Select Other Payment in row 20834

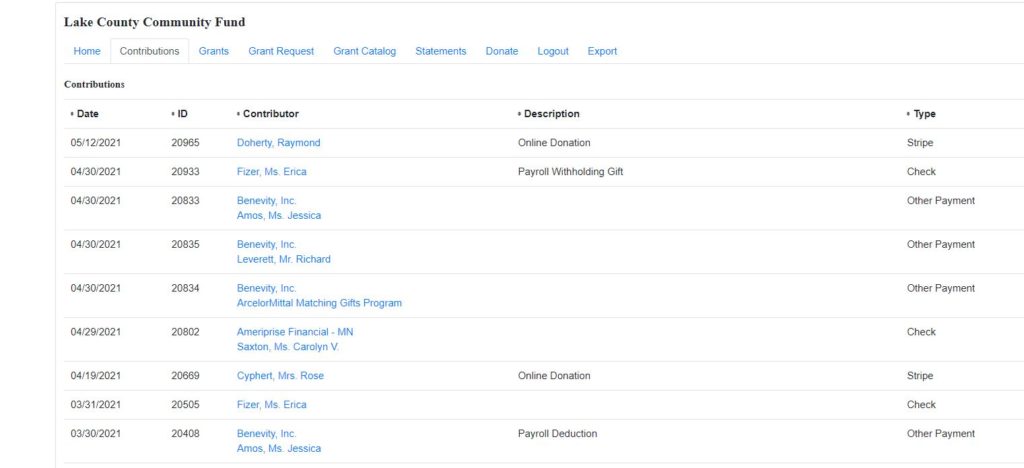point(941,288)
